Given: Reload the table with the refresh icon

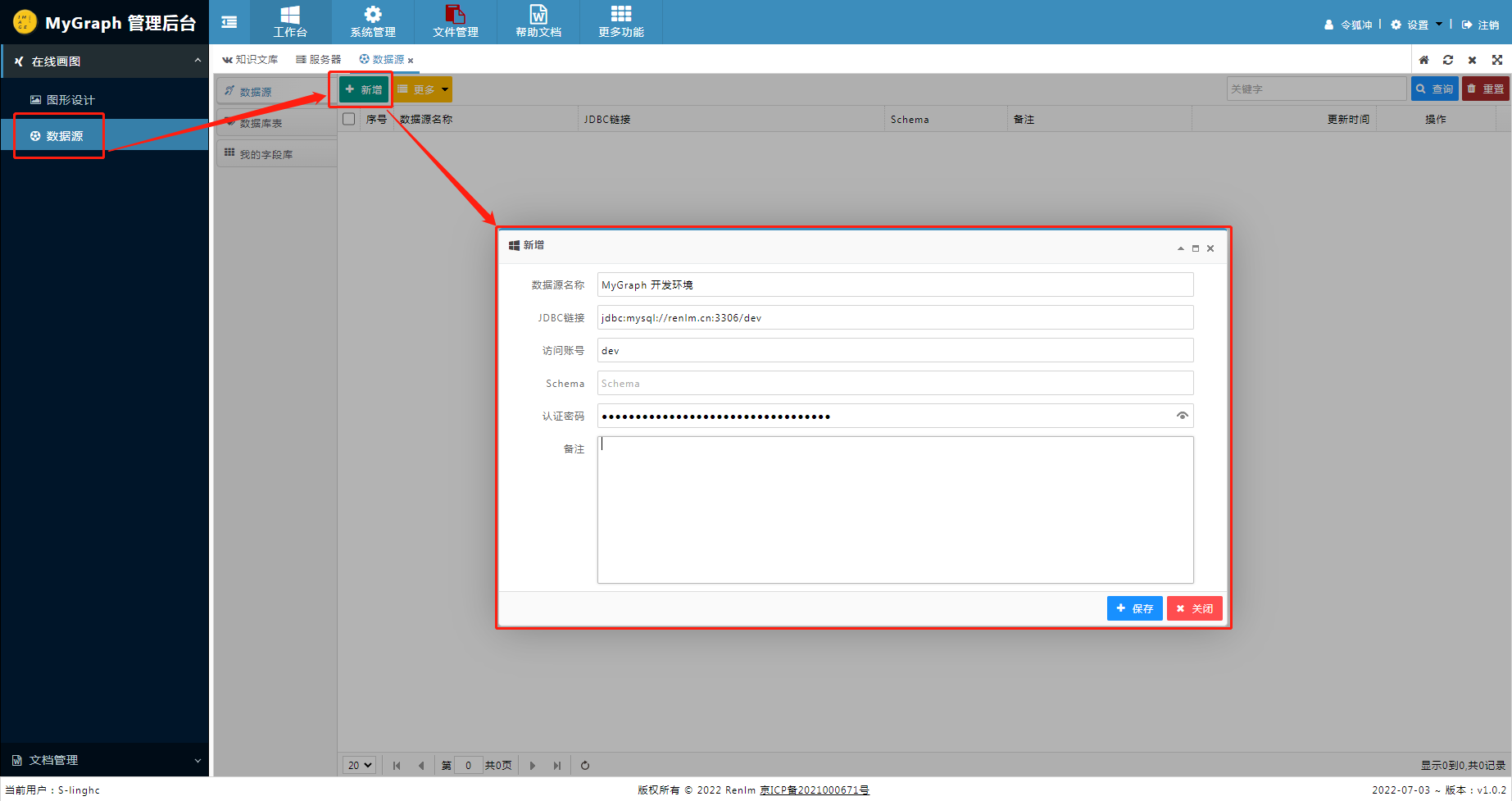Looking at the screenshot, I should (x=585, y=766).
